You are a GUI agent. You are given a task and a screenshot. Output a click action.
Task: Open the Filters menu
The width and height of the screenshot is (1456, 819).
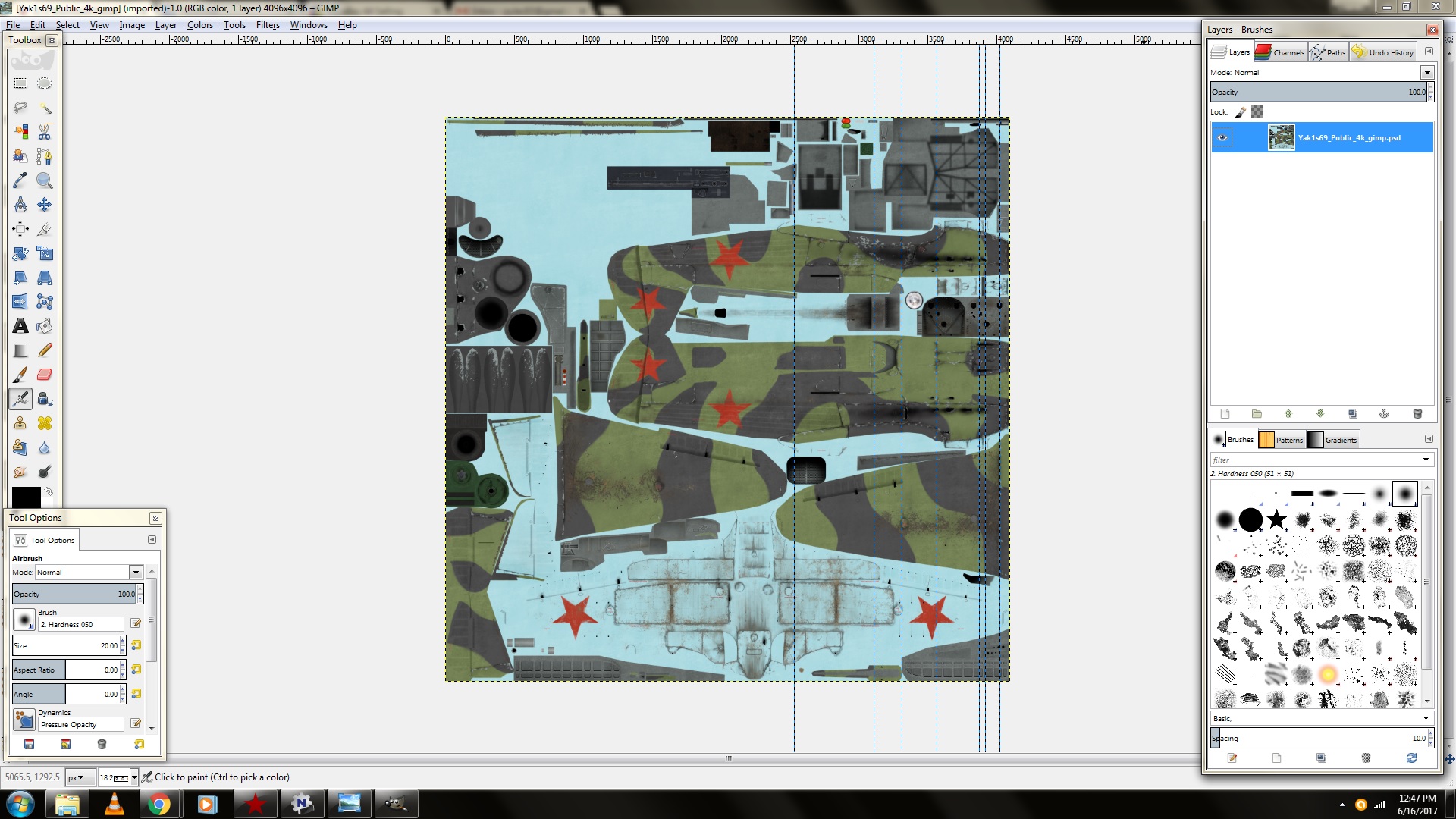(x=268, y=25)
